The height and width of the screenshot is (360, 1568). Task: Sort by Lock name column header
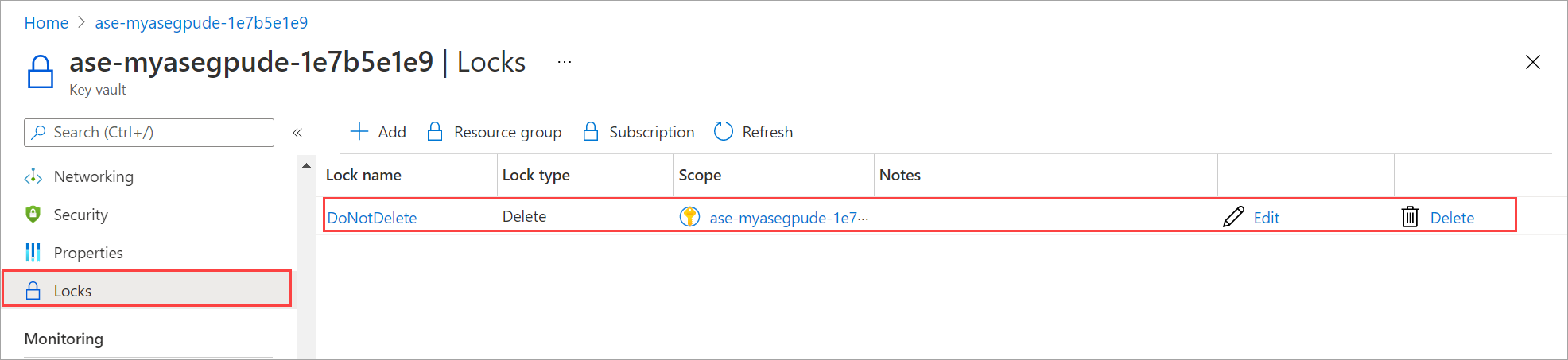point(363,175)
